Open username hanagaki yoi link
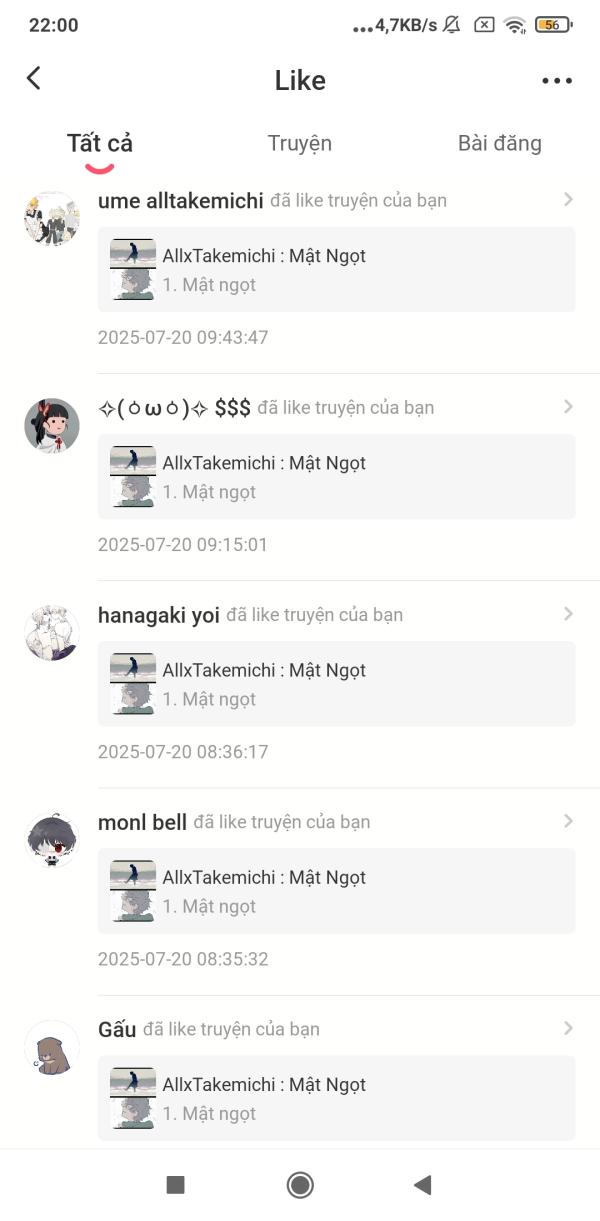Viewport: 600px width, 1221px height. (159, 615)
